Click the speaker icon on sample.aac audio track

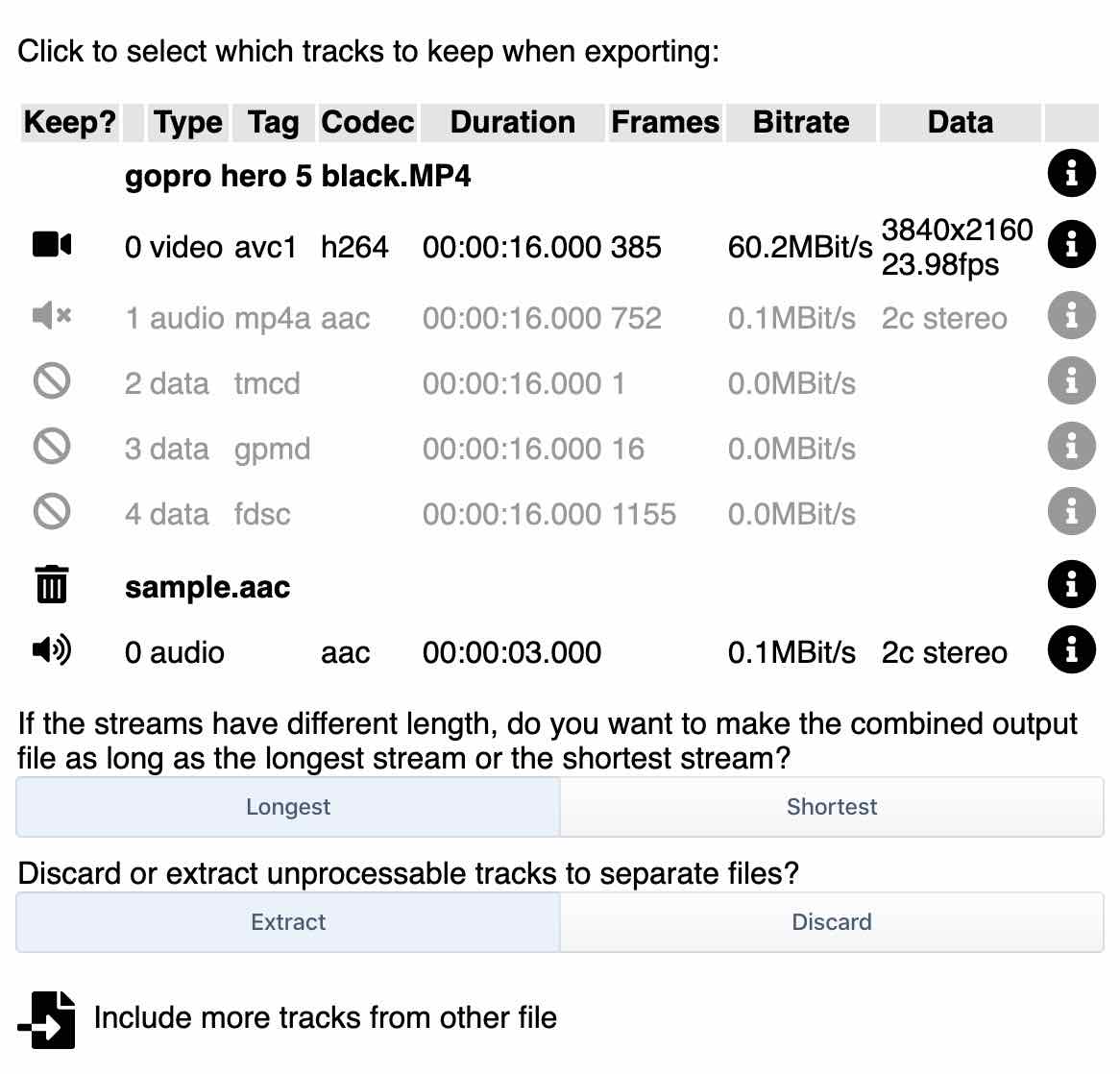tap(52, 649)
